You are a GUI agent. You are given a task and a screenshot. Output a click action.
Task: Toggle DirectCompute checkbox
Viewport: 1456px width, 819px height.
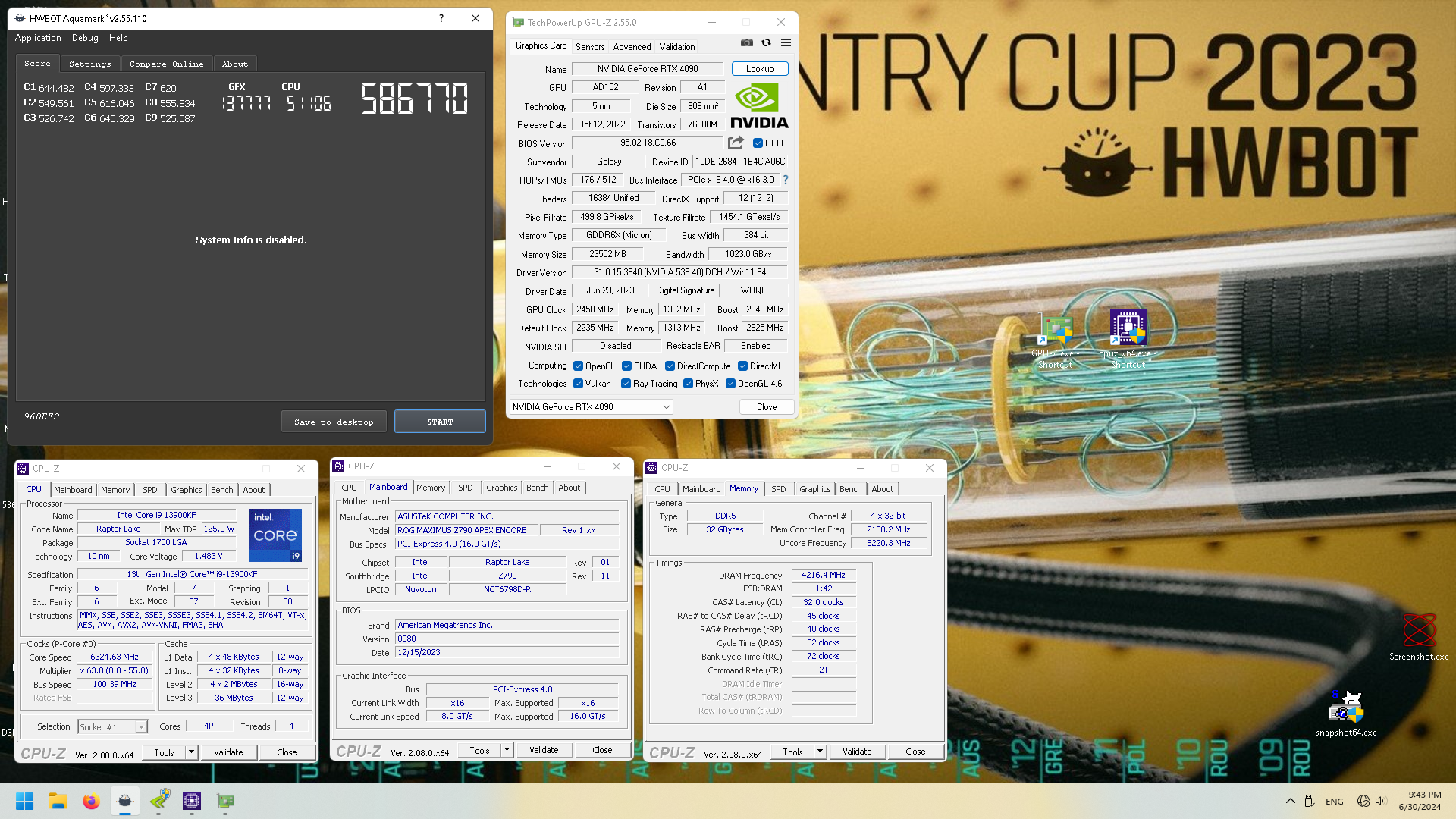pos(670,366)
